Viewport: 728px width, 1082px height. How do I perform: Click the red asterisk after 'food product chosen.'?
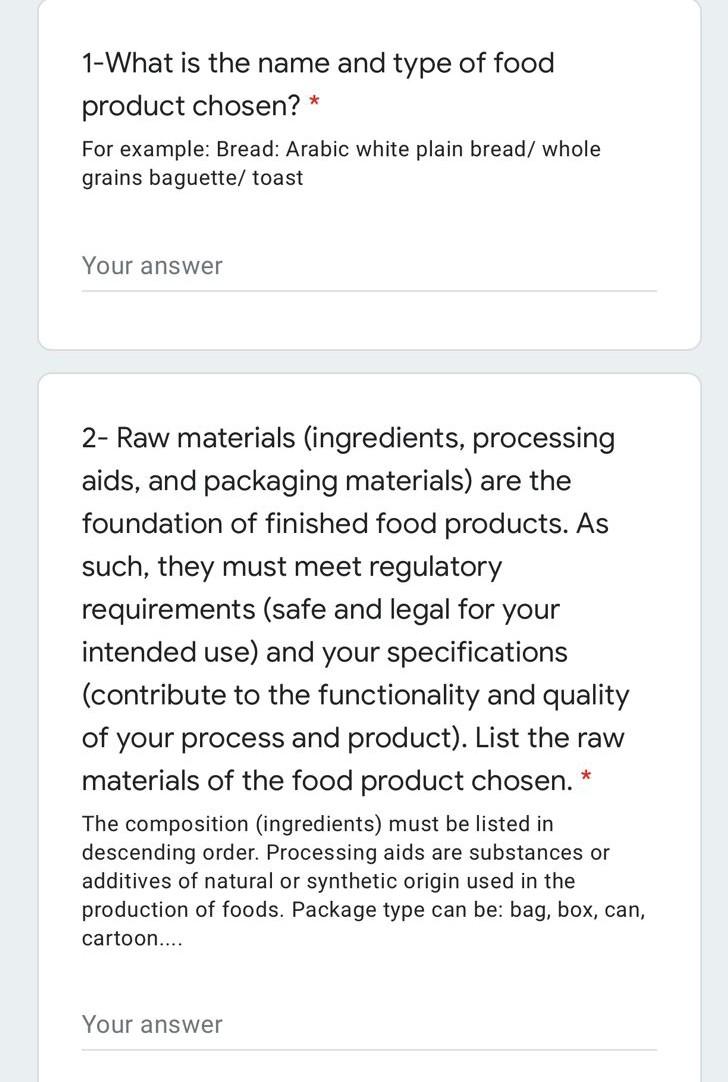pos(586,778)
